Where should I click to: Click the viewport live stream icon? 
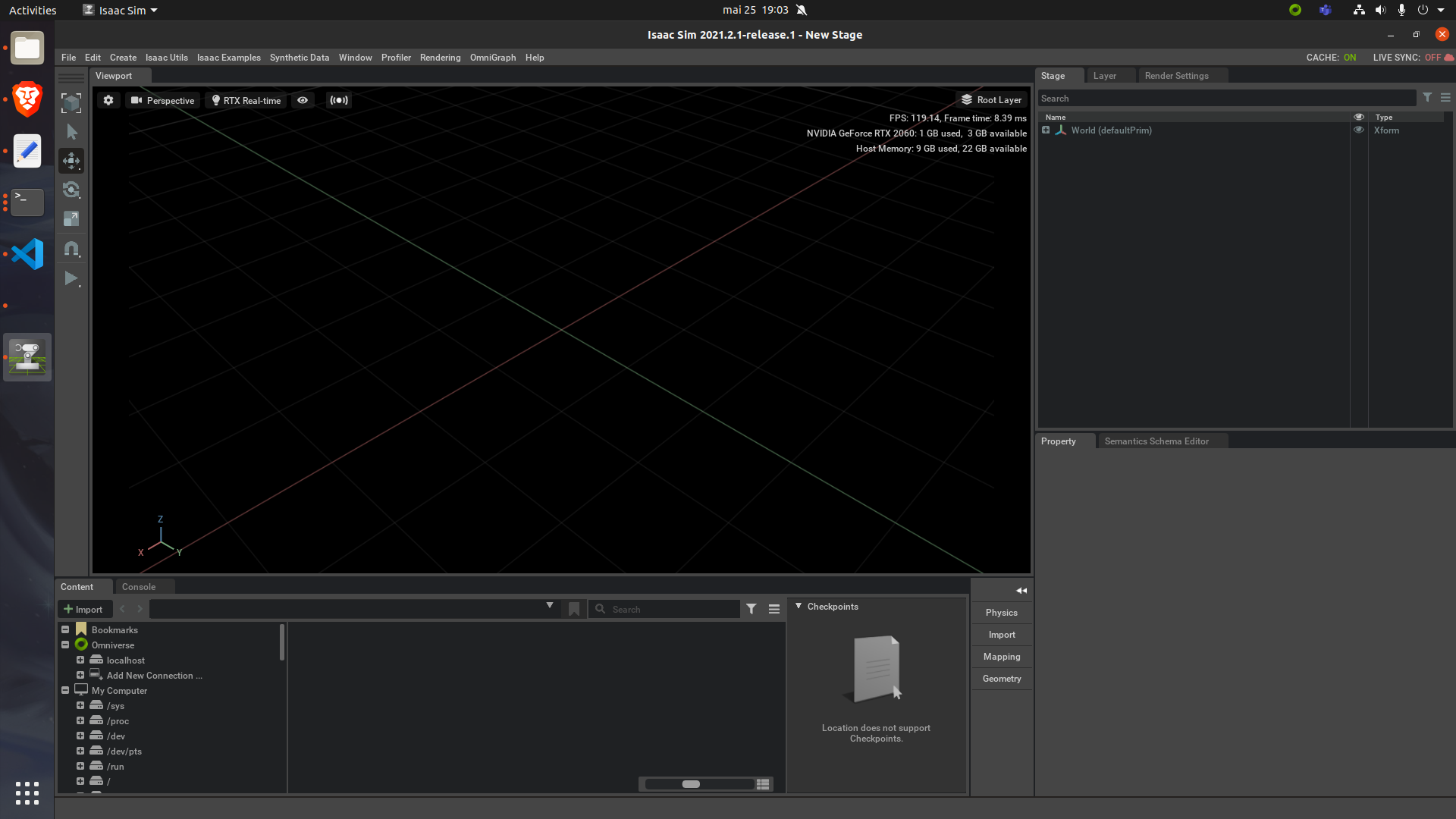point(339,100)
